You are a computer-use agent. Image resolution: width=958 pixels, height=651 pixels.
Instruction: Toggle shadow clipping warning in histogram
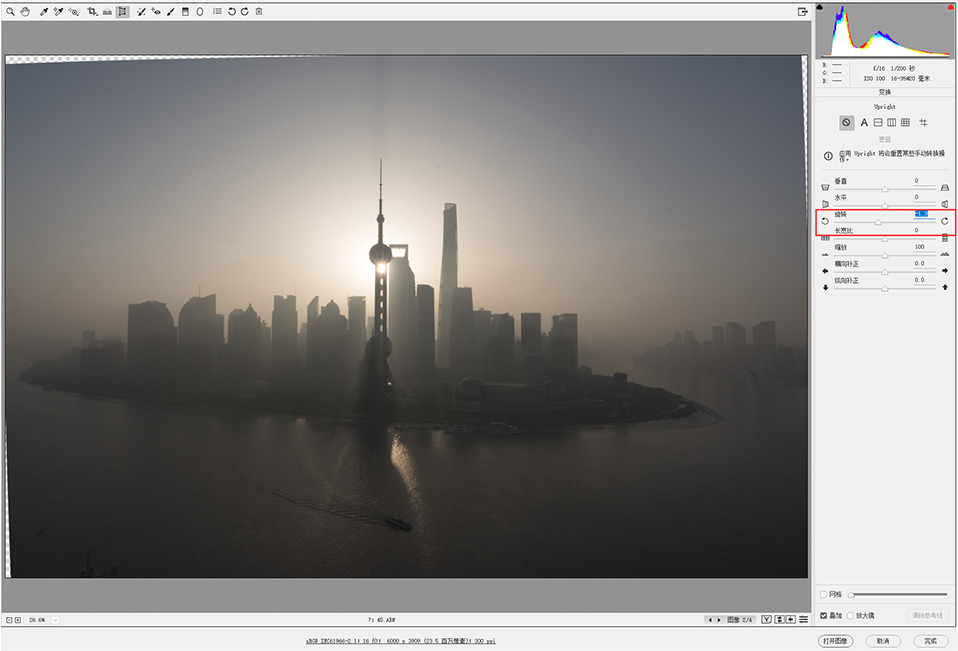(820, 7)
